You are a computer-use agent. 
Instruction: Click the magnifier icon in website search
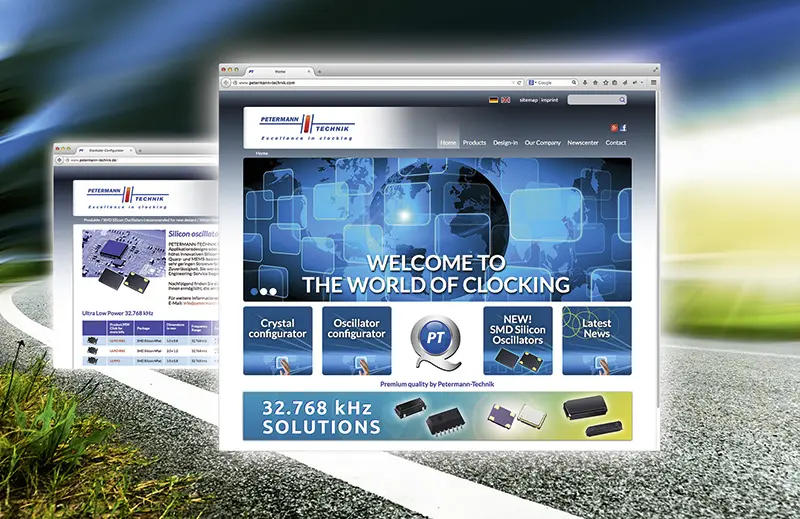[x=622, y=100]
